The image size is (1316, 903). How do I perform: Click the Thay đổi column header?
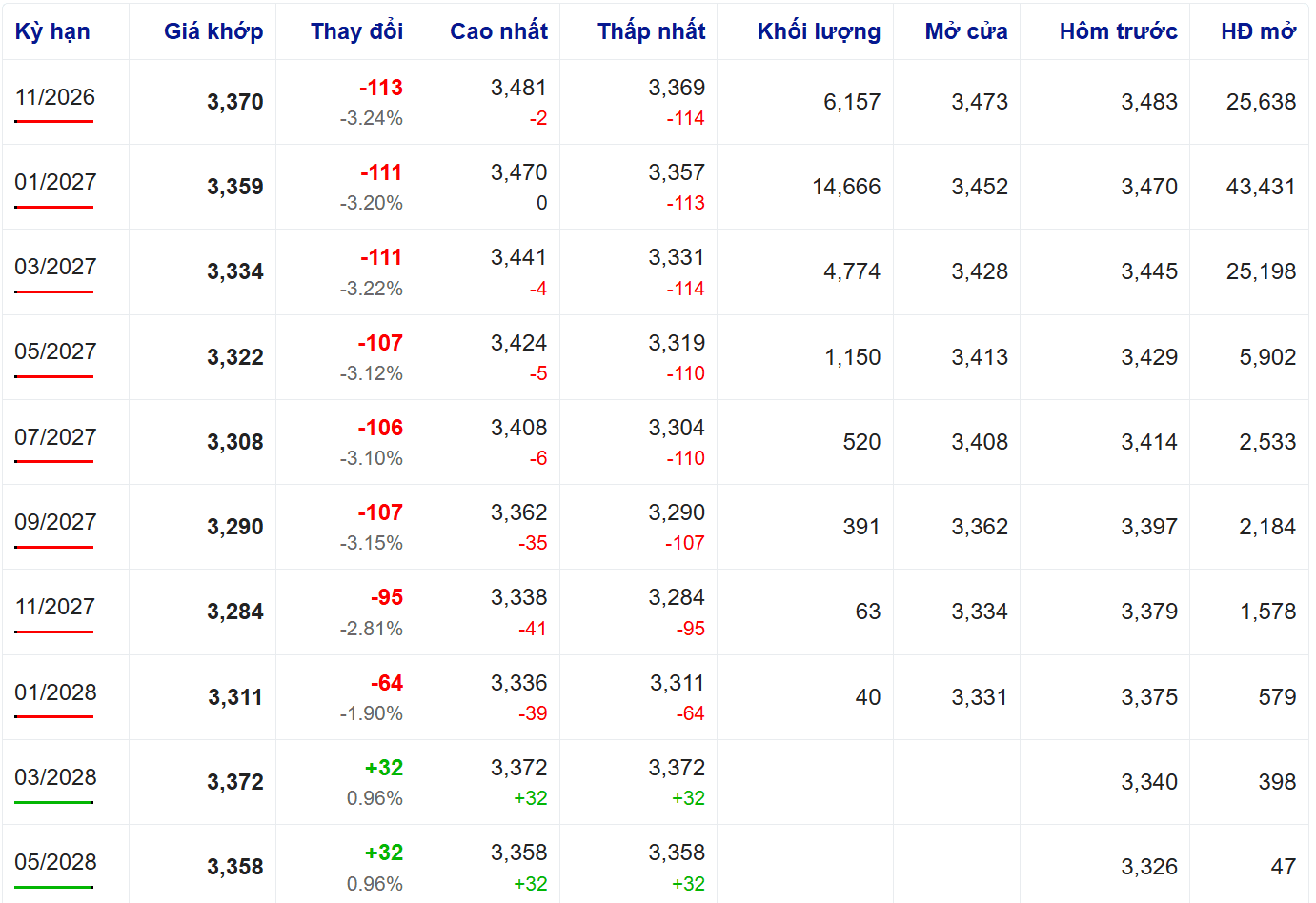tap(356, 31)
